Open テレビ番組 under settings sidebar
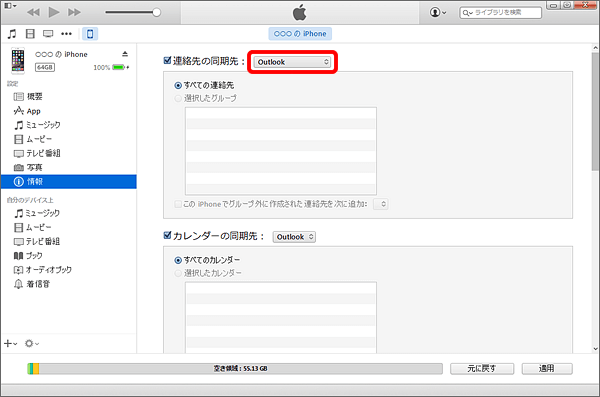This screenshot has width=600, height=397. [37, 153]
